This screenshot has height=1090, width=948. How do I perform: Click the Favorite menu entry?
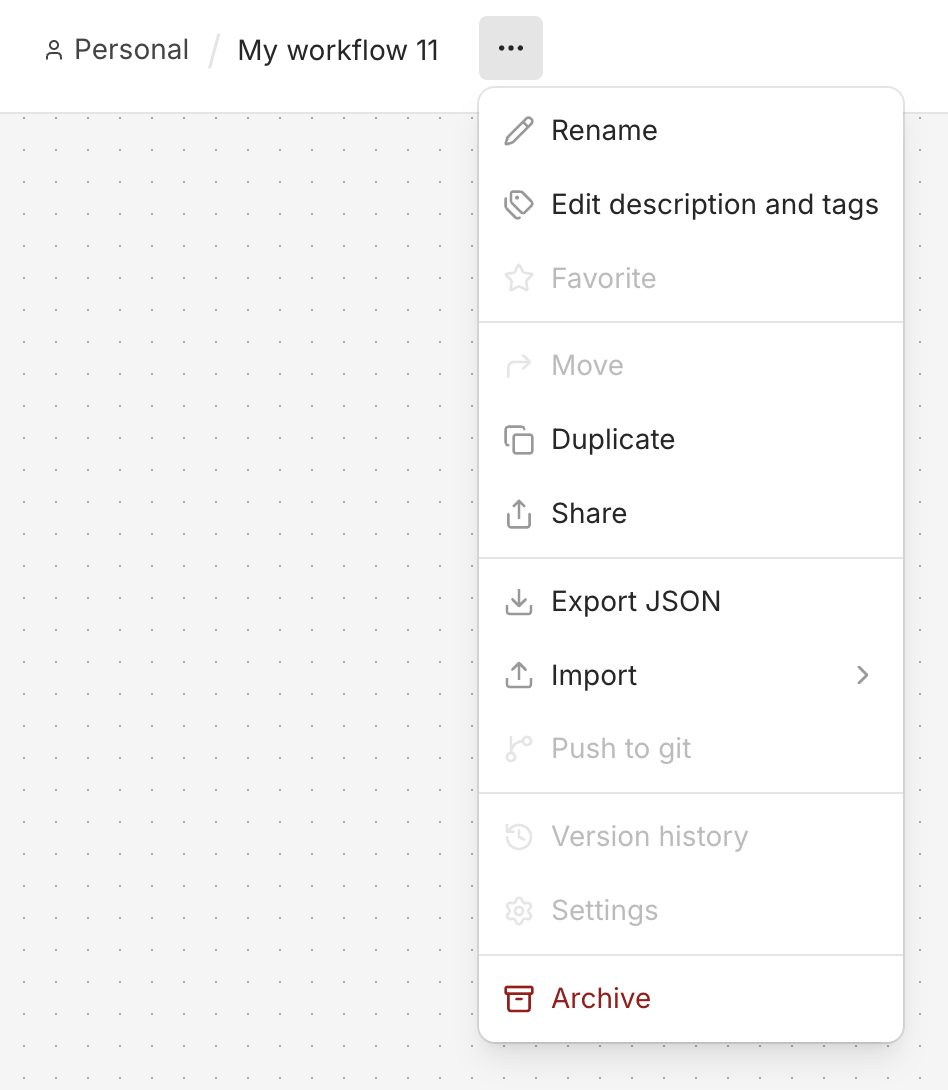pos(691,278)
